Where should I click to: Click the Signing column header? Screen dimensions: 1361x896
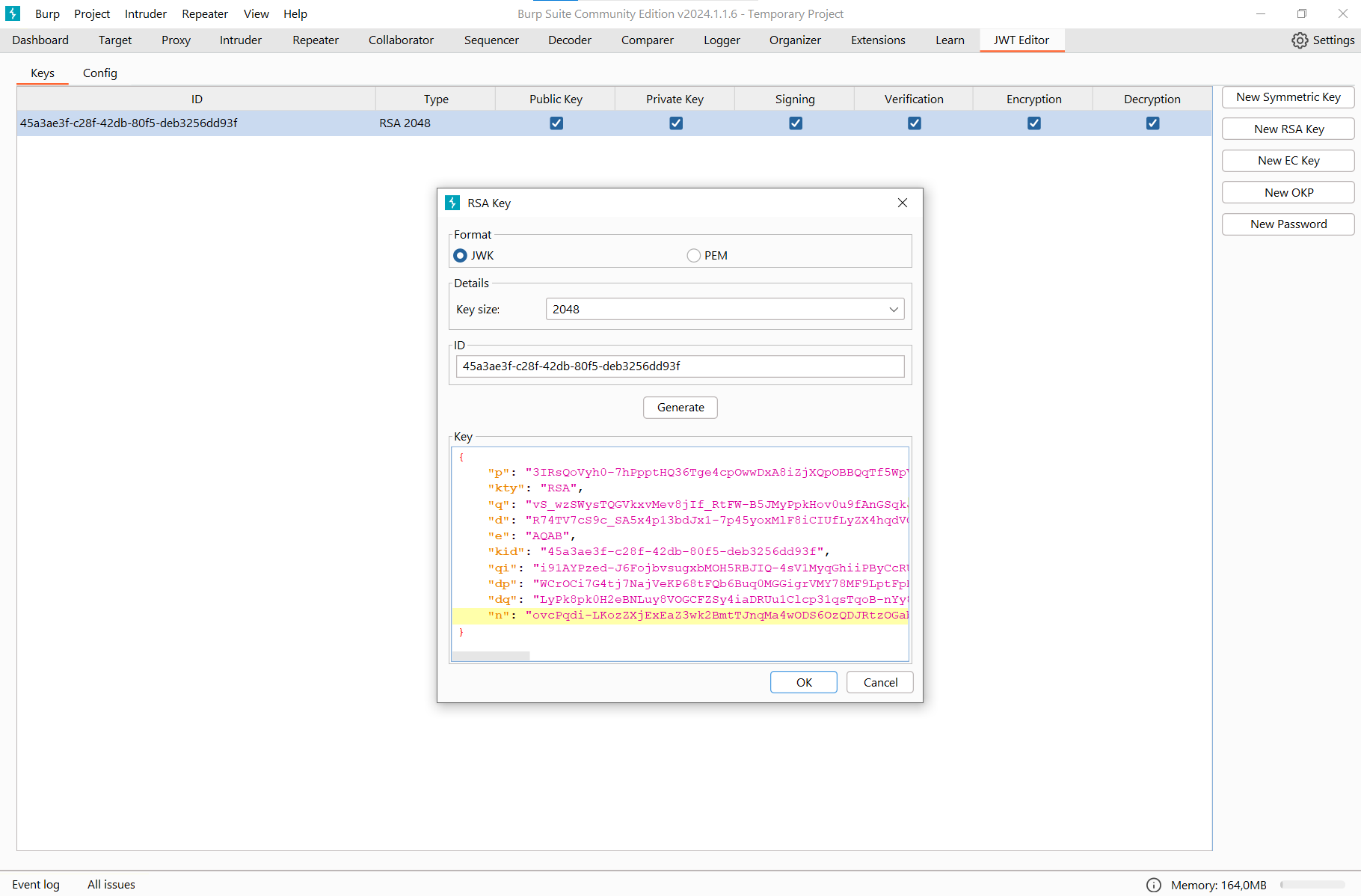[795, 99]
